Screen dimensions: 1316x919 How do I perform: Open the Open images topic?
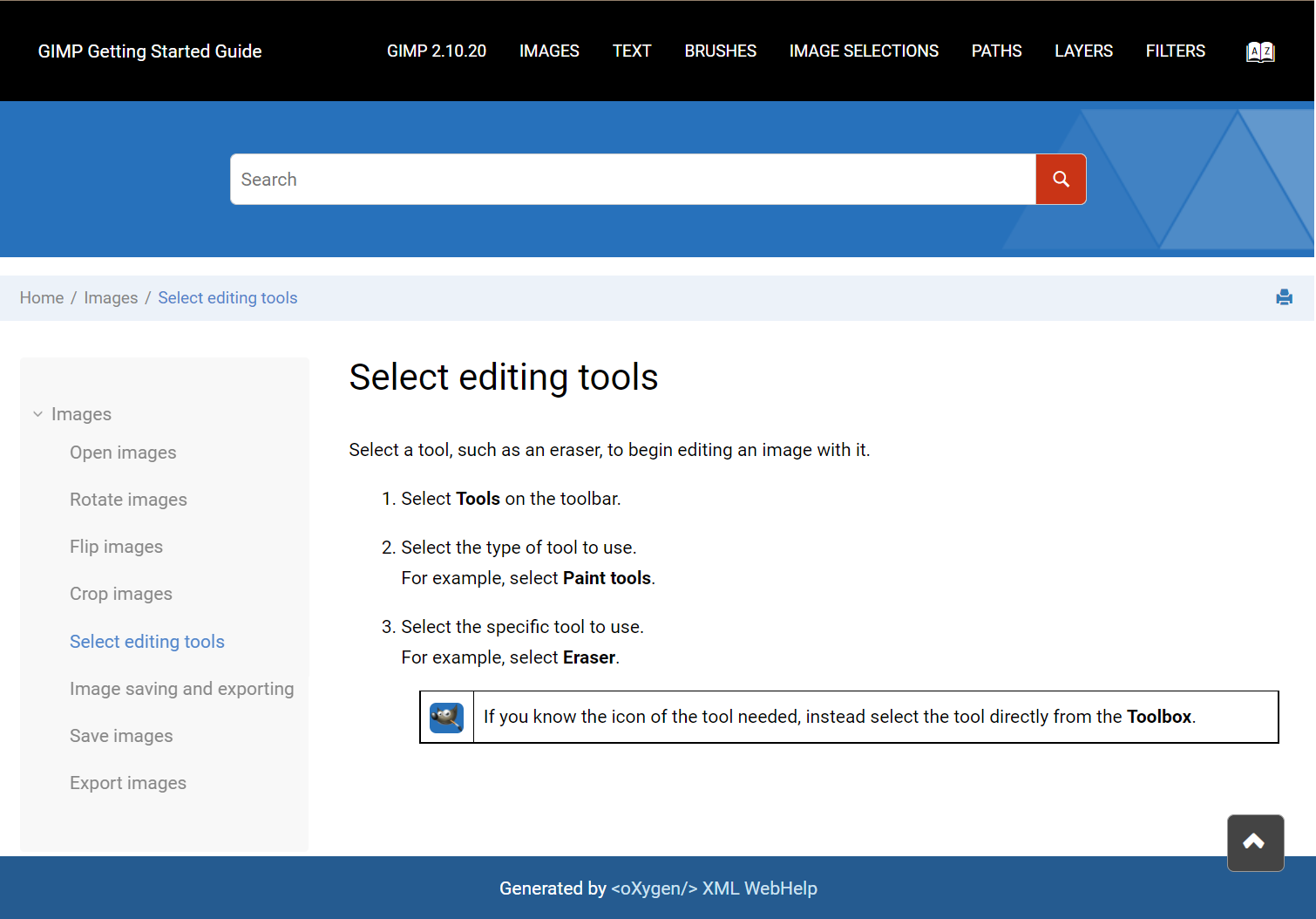tap(123, 453)
